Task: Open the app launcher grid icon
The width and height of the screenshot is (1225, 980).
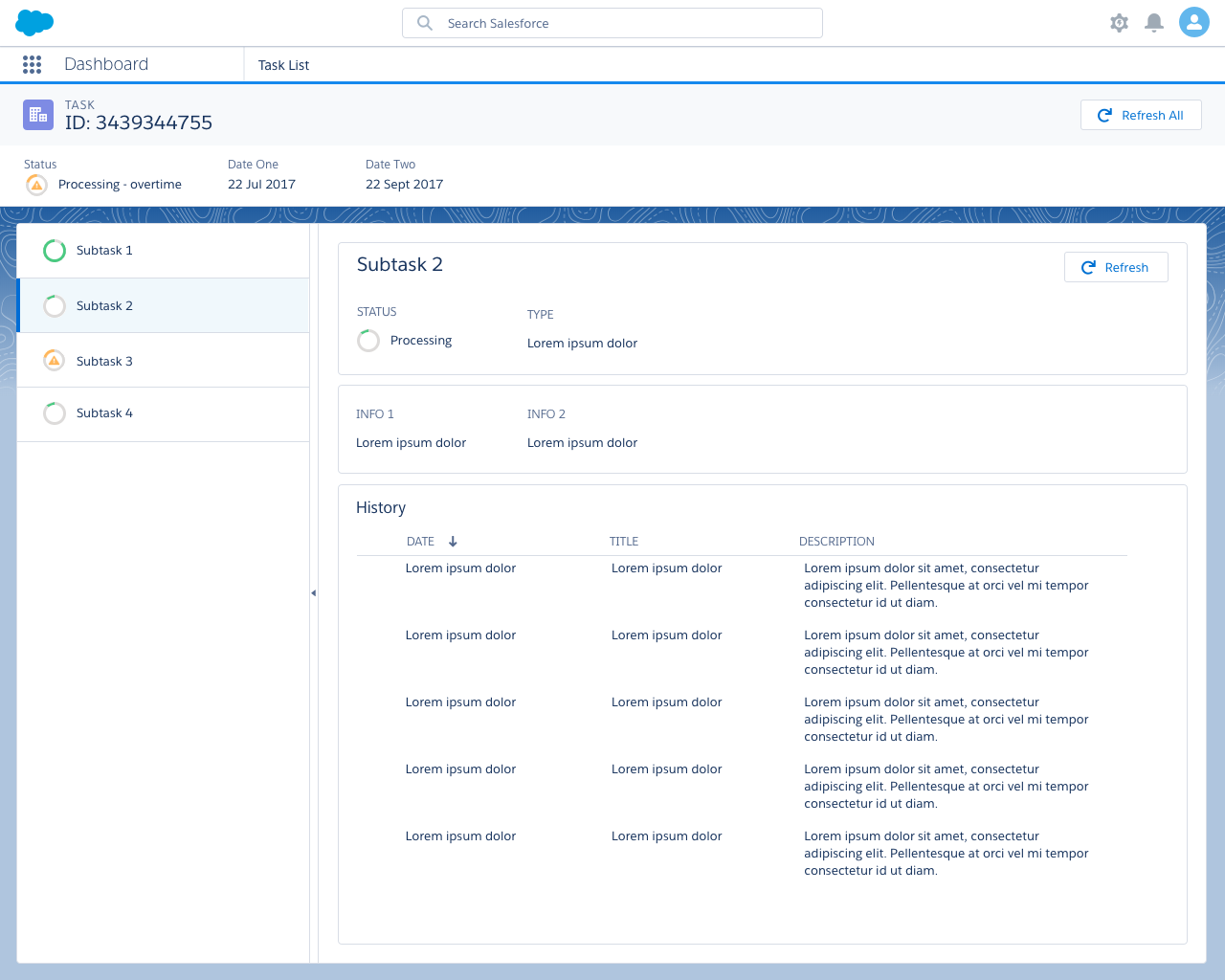Action: [32, 64]
